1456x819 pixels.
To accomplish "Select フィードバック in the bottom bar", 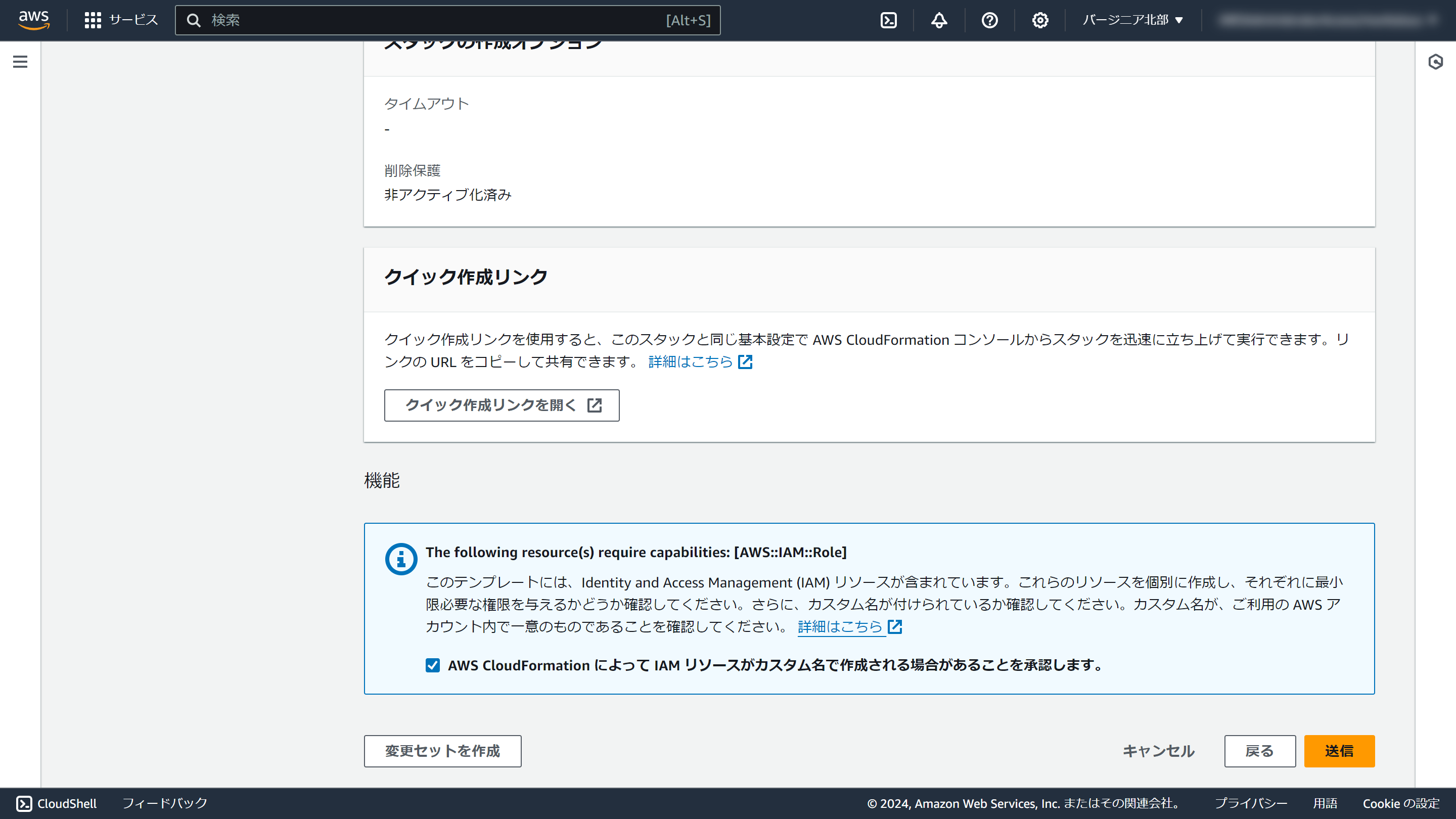I will click(164, 803).
